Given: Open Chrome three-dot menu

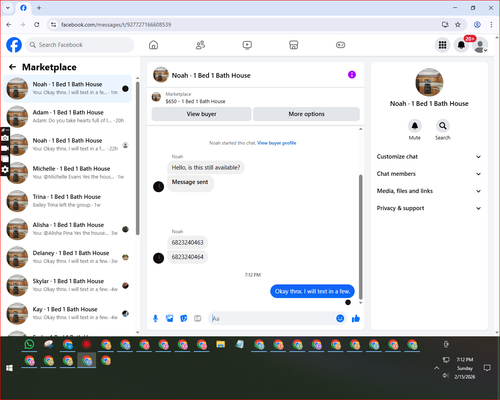Looking at the screenshot, I should pos(491,24).
